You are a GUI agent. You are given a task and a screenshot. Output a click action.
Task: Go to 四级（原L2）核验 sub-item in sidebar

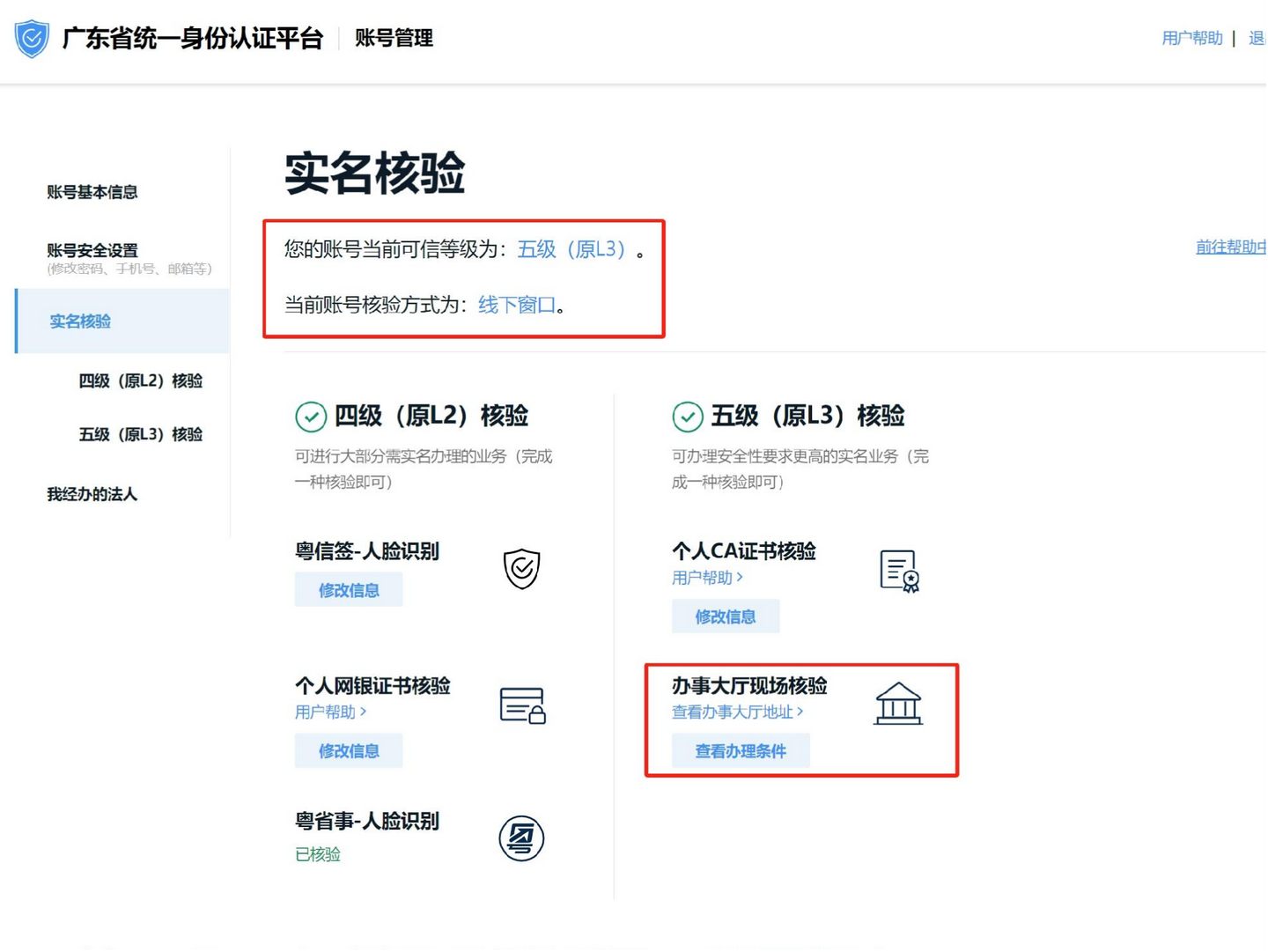point(141,380)
